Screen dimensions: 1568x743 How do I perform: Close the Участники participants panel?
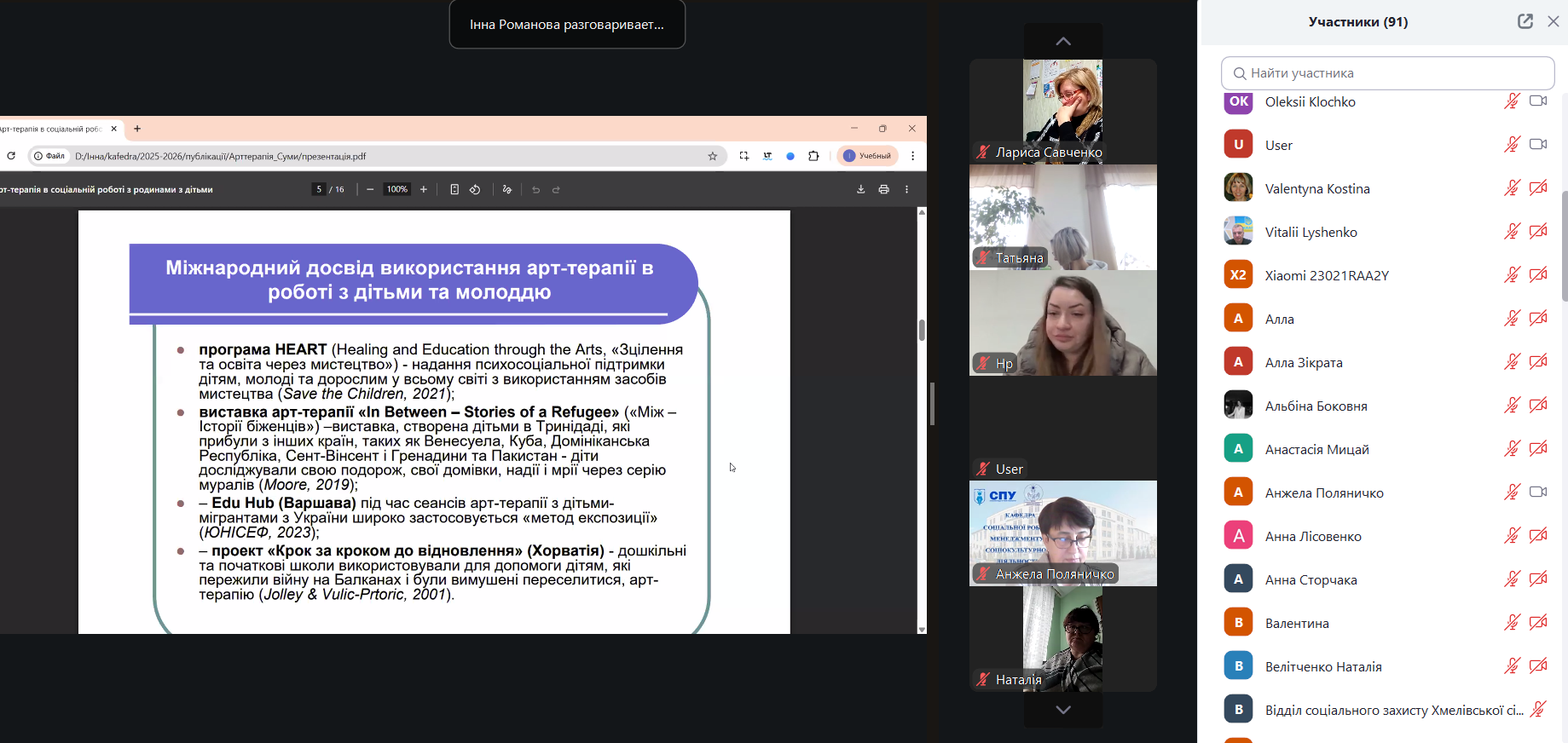(1553, 22)
